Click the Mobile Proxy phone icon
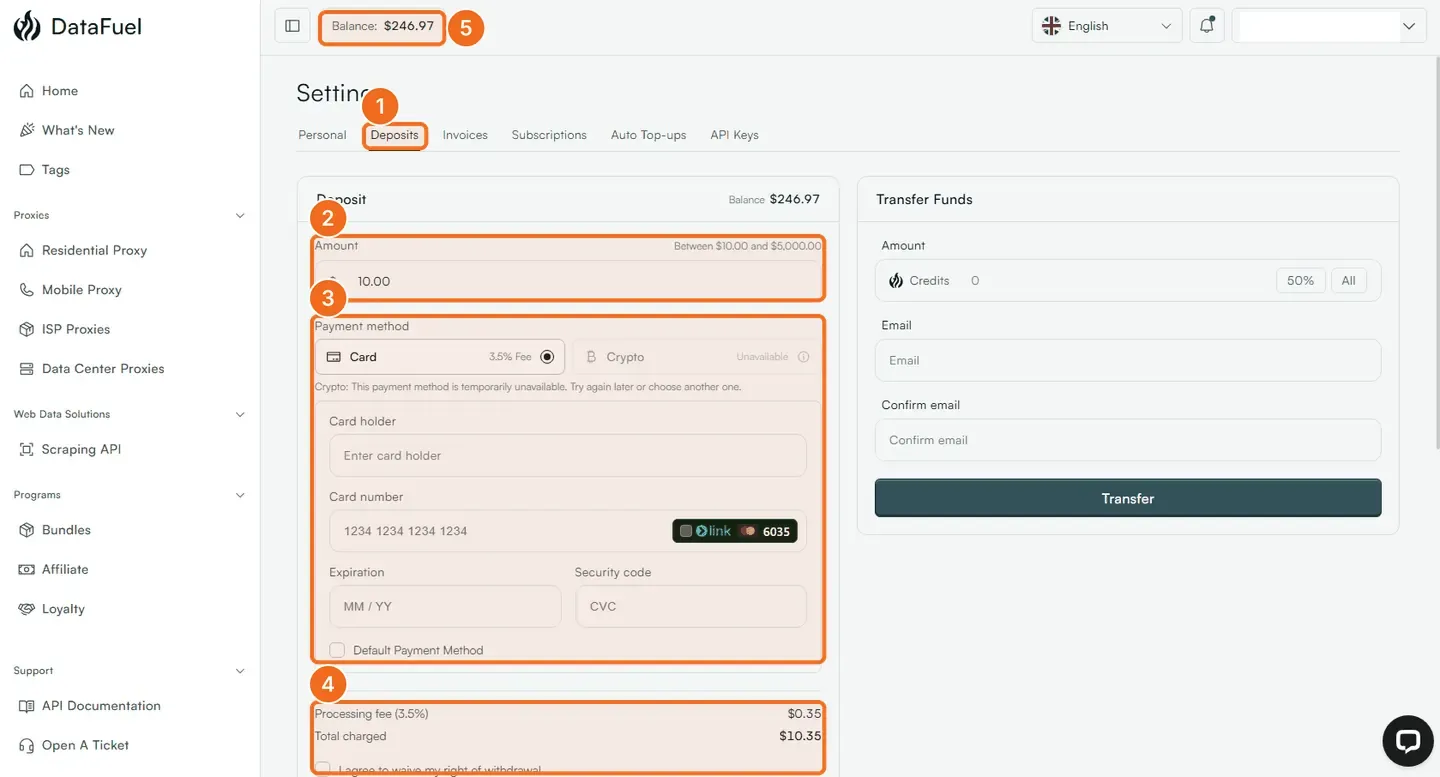 pos(27,290)
